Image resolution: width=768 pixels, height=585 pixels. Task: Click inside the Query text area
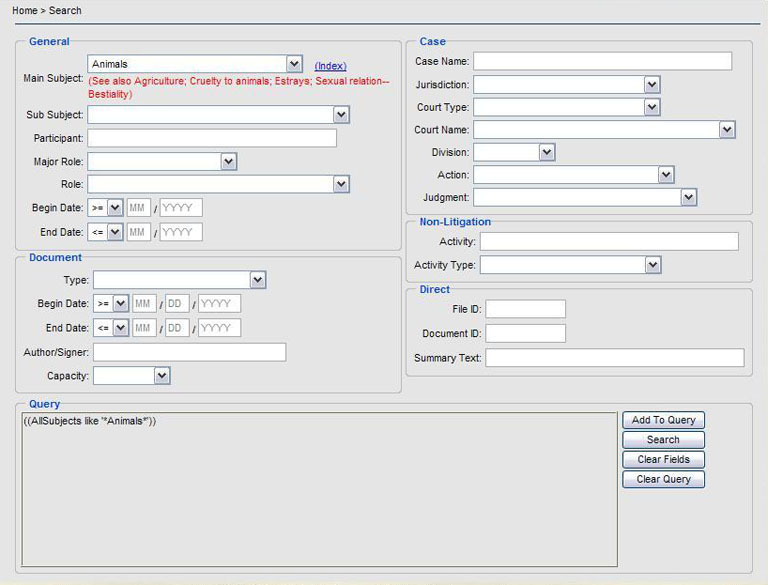pyautogui.click(x=319, y=489)
